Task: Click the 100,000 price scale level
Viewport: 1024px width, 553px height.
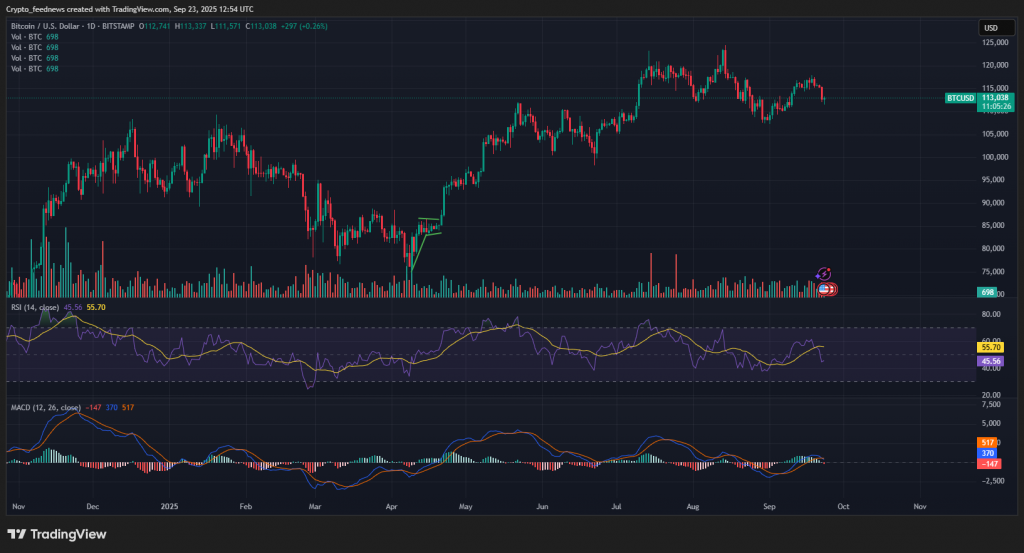Action: click(993, 157)
